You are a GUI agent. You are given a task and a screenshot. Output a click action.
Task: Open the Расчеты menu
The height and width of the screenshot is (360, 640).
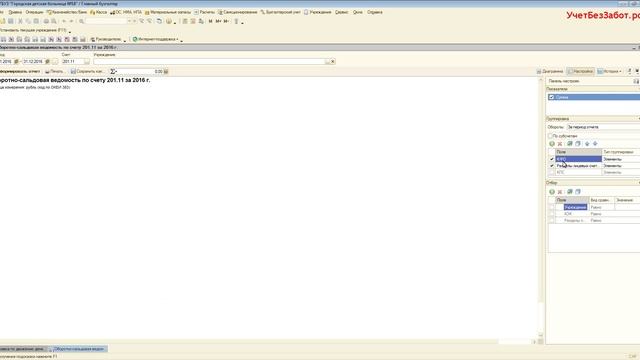coord(204,12)
